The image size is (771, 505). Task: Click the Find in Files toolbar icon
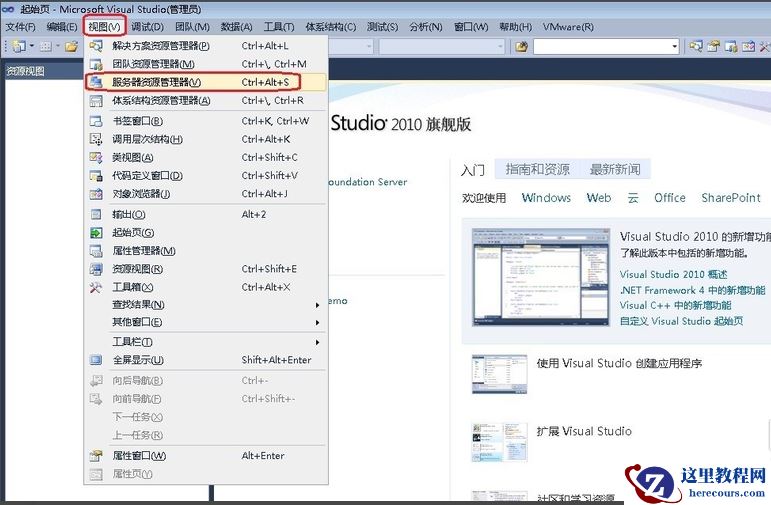click(521, 47)
